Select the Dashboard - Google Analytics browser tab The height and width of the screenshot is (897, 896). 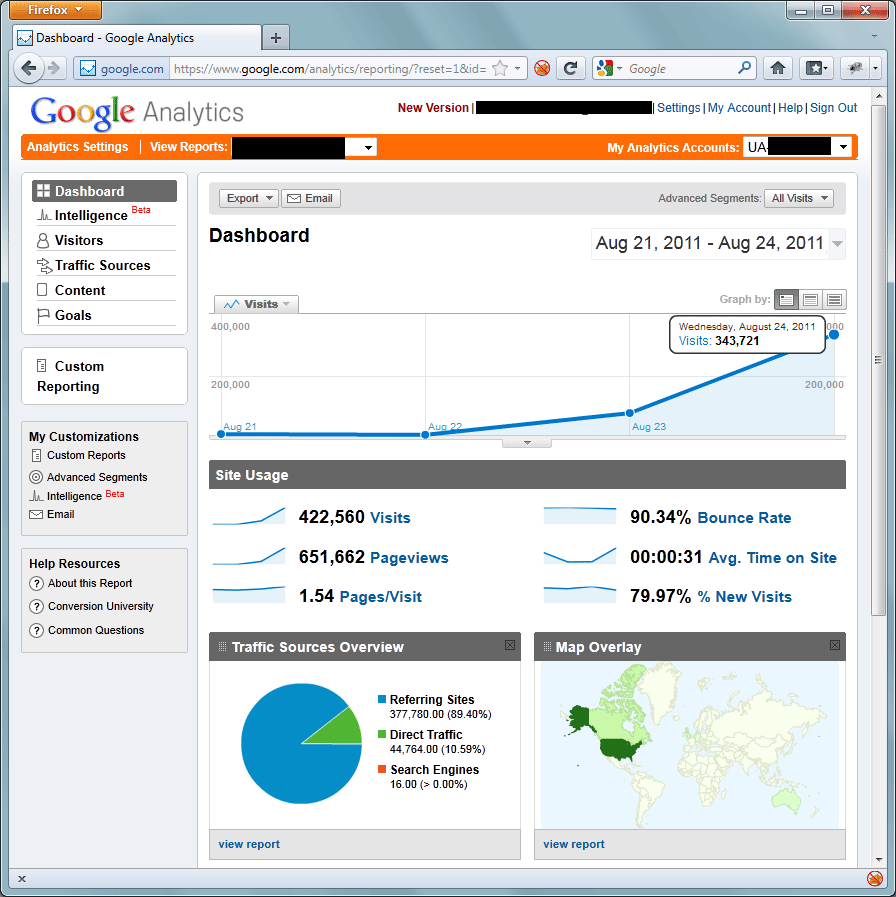click(x=137, y=38)
